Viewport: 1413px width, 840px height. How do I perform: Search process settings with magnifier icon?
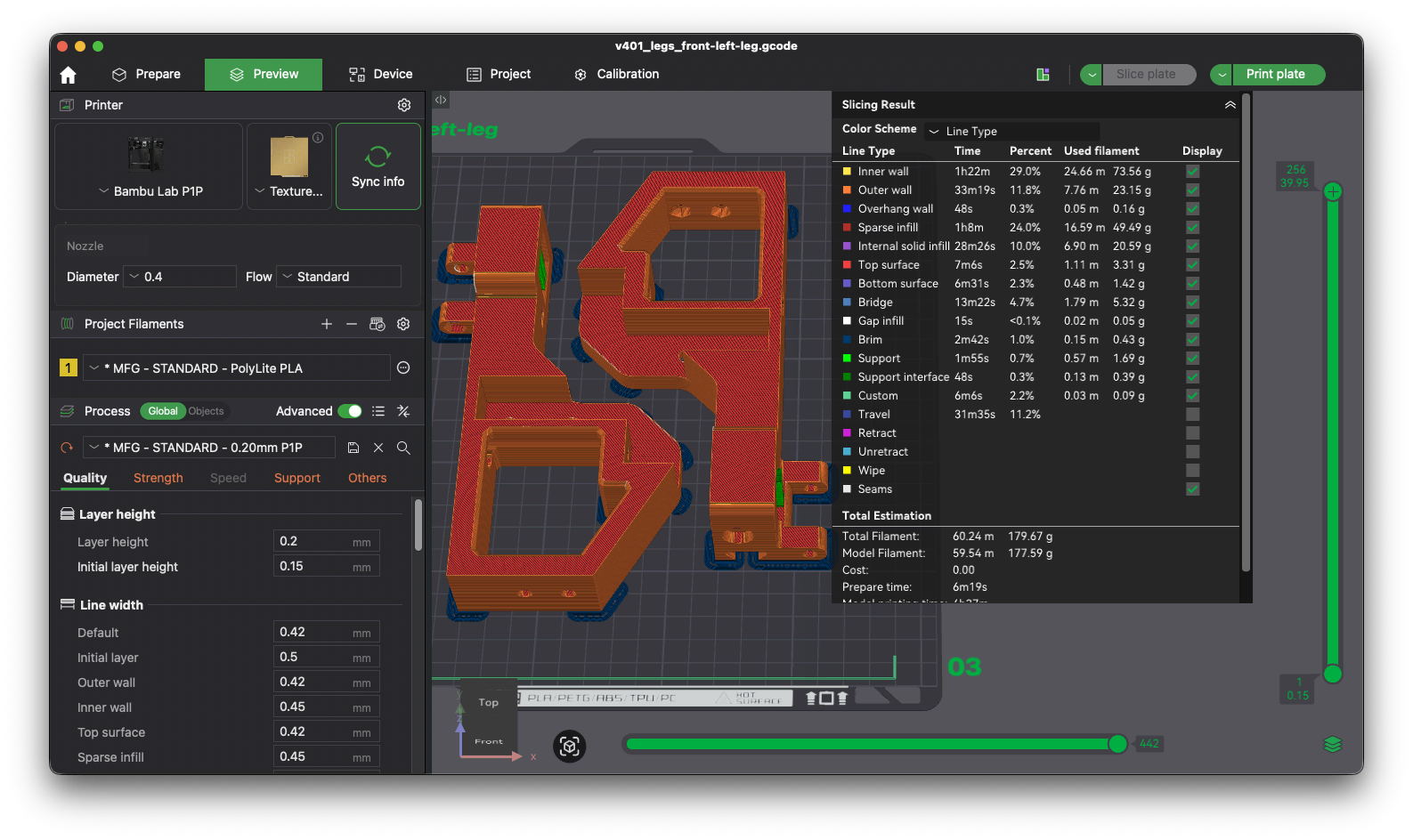click(x=403, y=448)
